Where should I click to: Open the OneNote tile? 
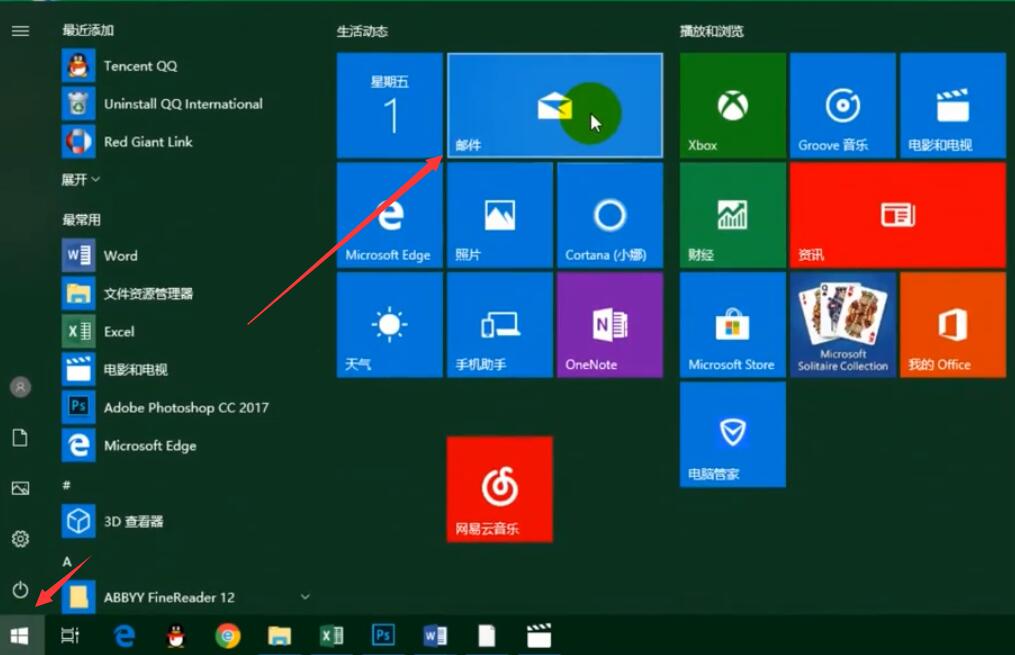pos(609,325)
